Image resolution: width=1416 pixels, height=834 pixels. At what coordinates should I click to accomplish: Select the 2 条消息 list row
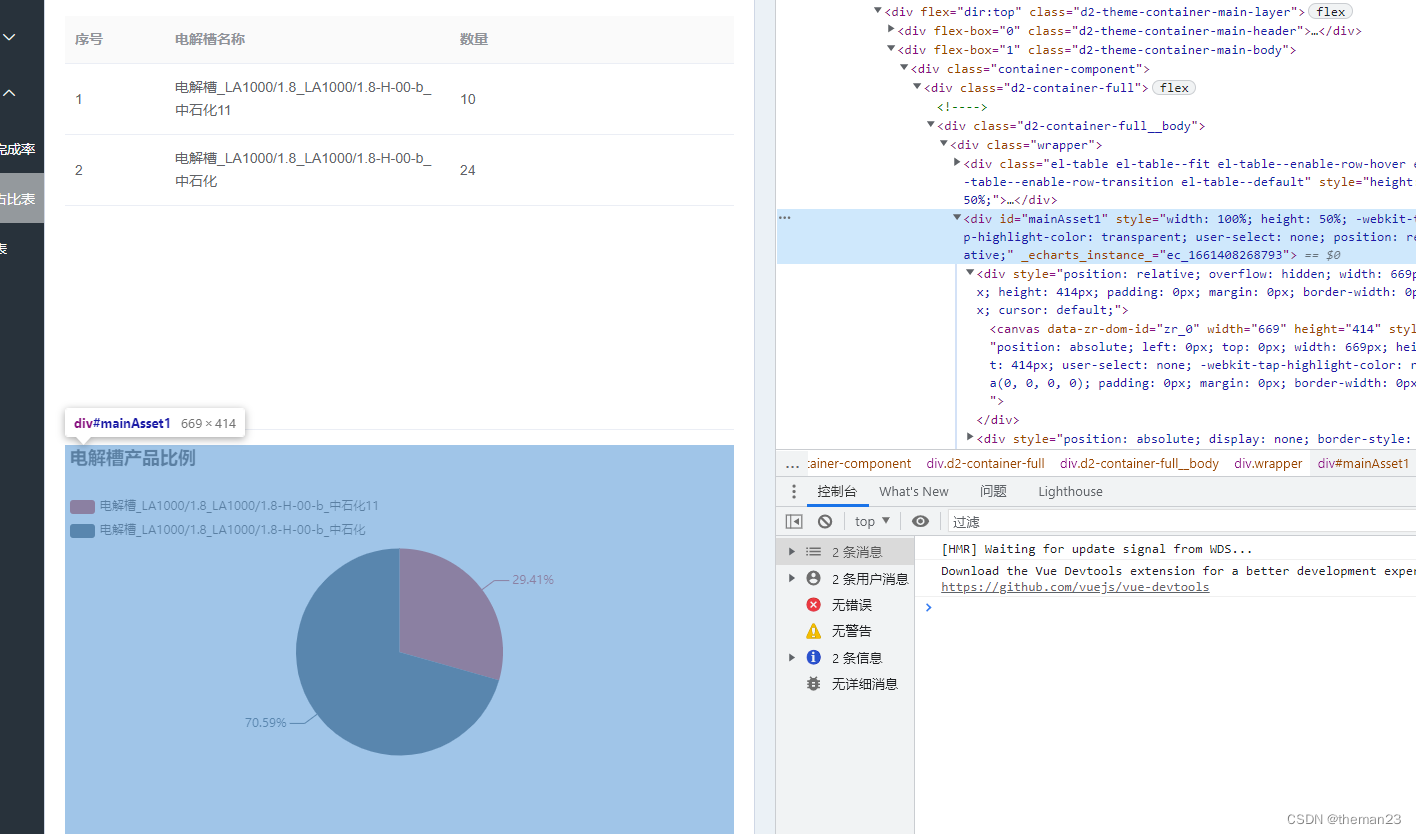(845, 551)
